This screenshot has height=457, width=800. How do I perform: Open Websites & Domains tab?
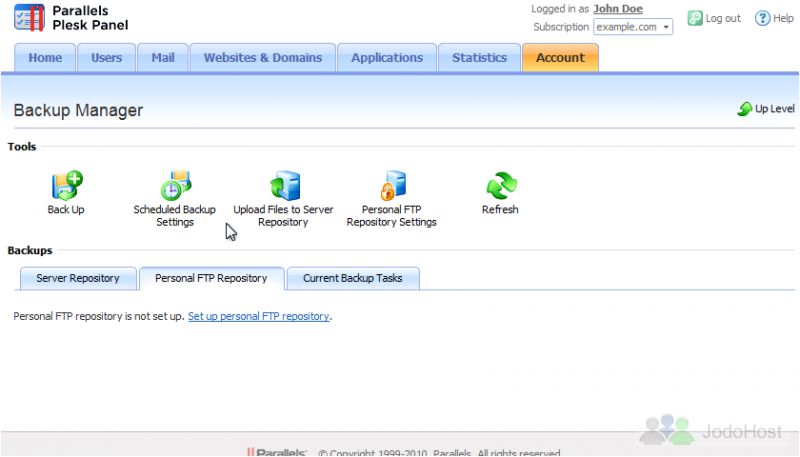click(263, 58)
